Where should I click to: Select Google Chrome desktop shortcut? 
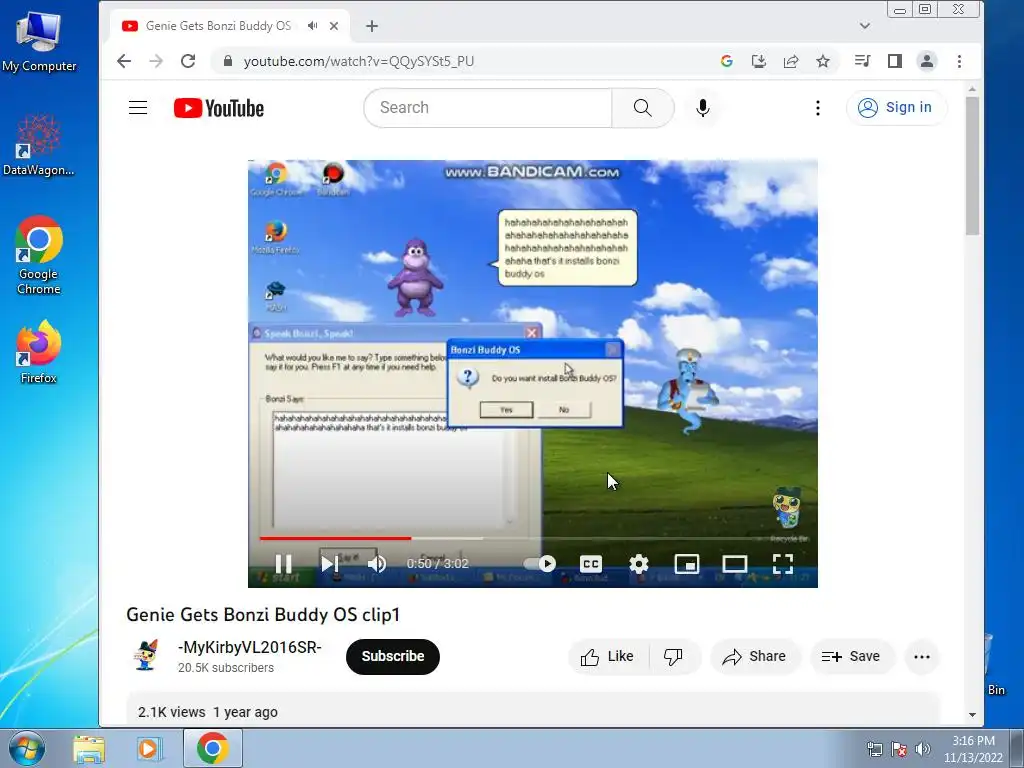coord(39,255)
